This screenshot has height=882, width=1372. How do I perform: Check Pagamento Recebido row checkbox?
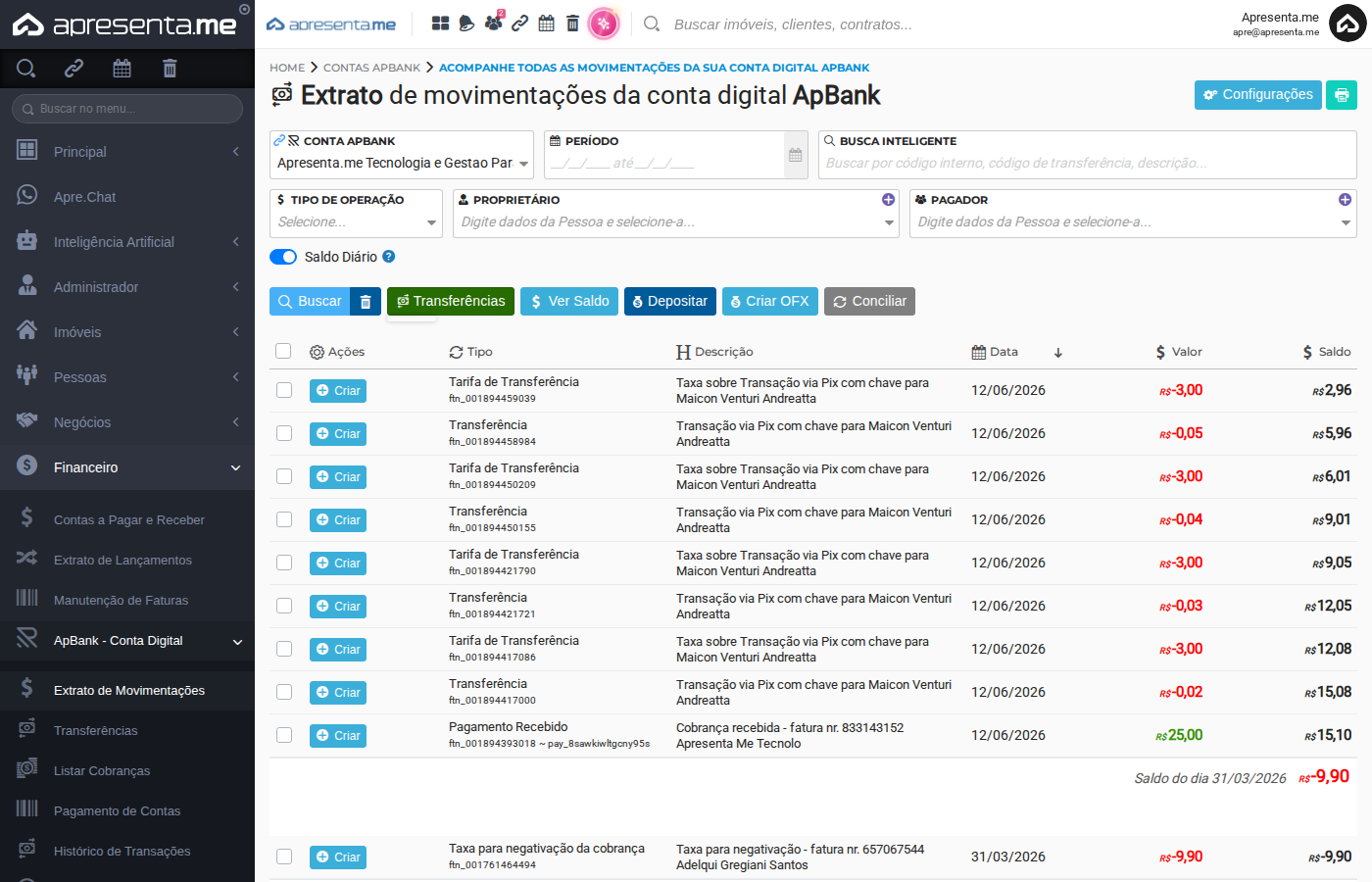point(284,735)
